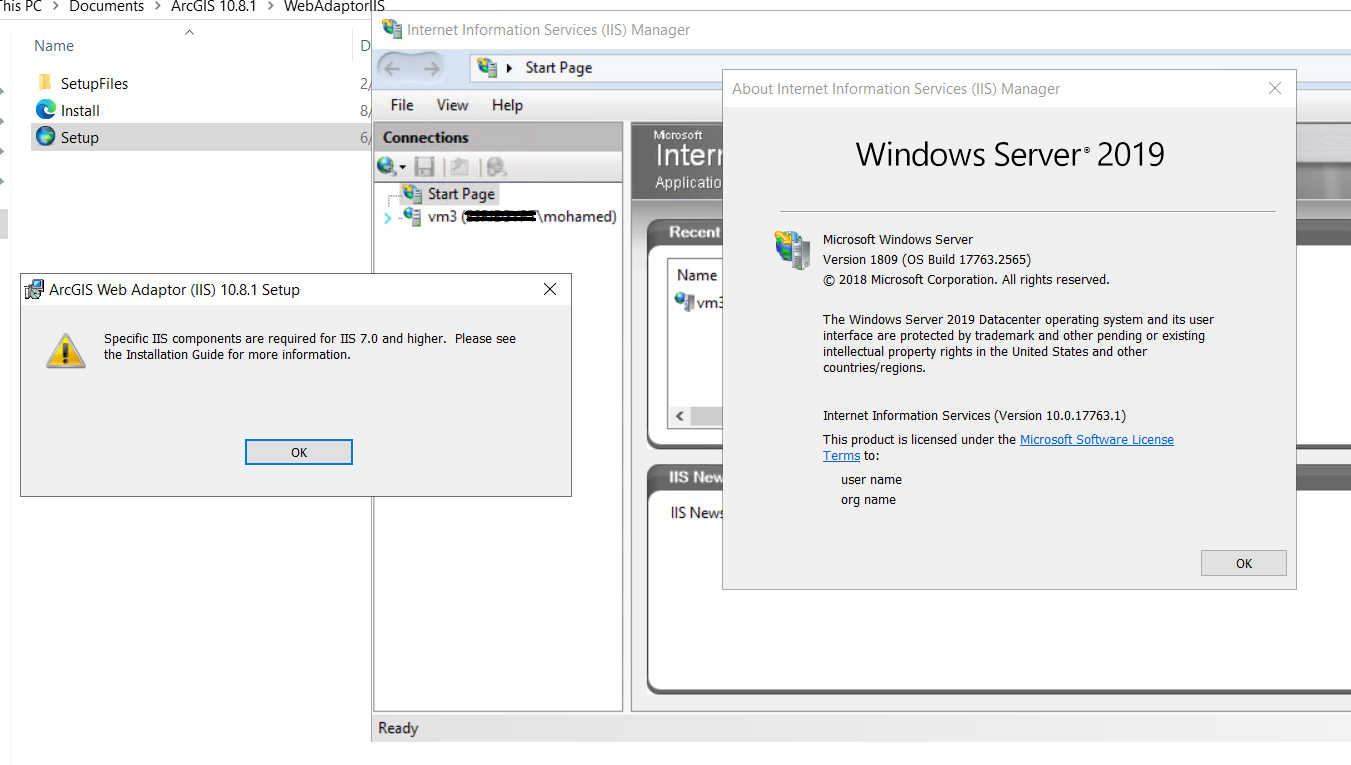The height and width of the screenshot is (765, 1351).
Task: Click the yellow warning icon in Setup dialog
Action: pos(66,351)
